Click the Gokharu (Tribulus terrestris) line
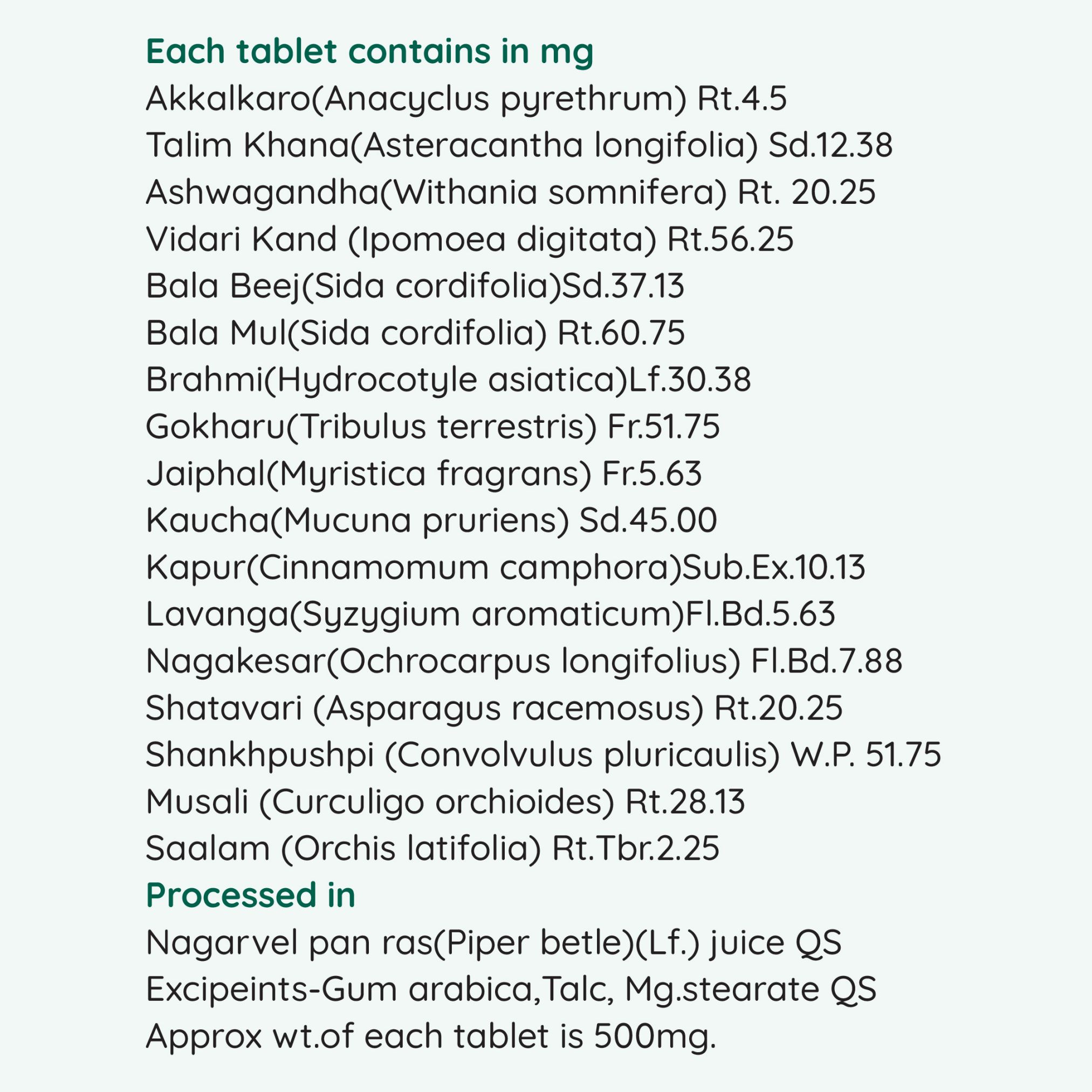The width and height of the screenshot is (1092, 1092). click(x=433, y=427)
